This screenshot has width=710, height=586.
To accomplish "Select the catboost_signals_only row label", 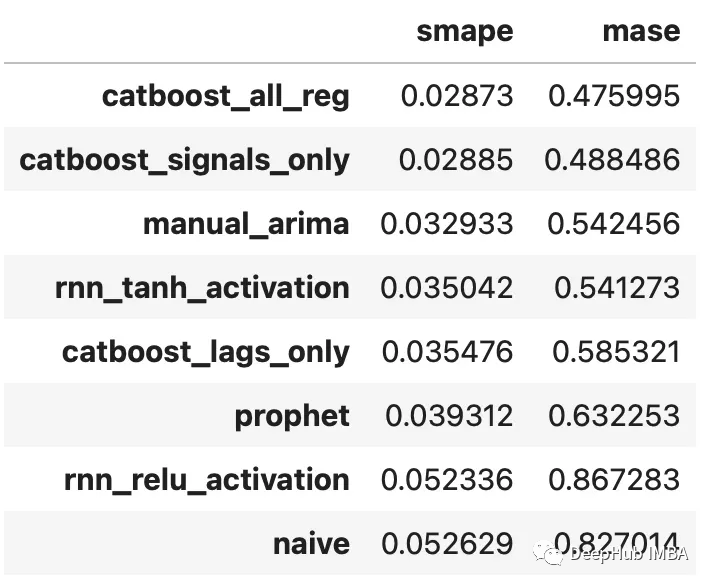I will click(185, 160).
